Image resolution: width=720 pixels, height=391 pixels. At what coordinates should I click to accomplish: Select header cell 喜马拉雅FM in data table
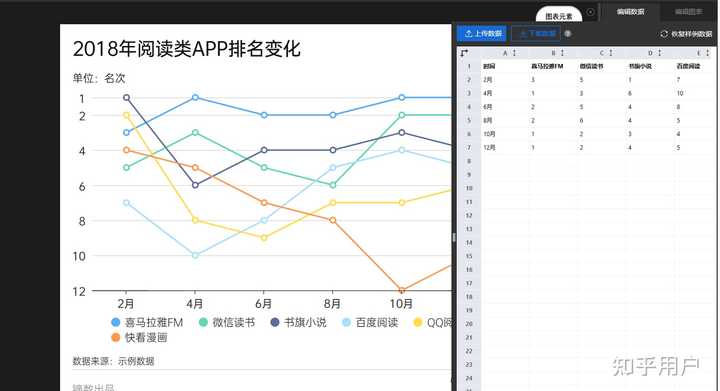pyautogui.click(x=552, y=66)
